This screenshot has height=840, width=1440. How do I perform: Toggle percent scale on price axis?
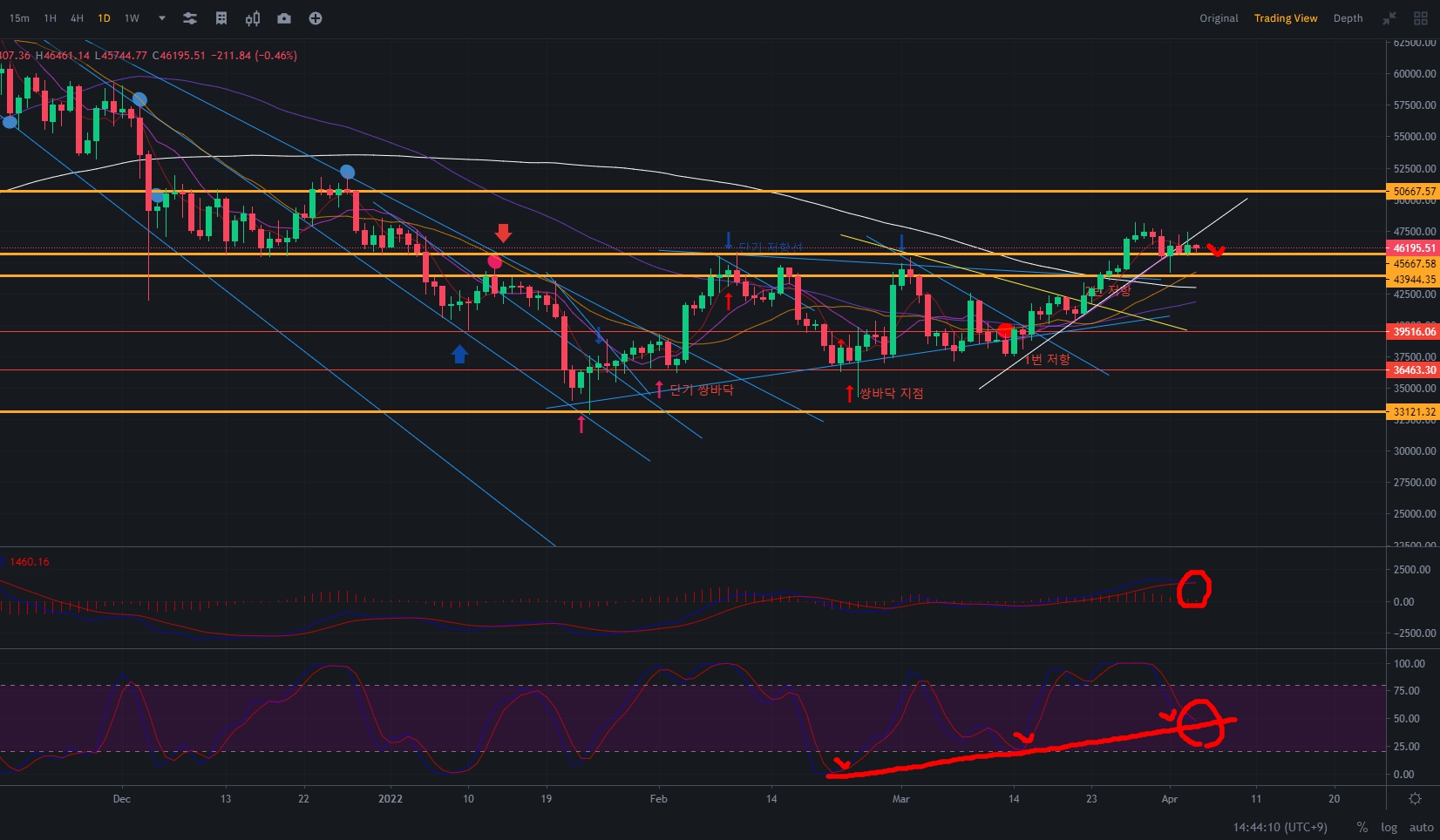[x=1362, y=827]
